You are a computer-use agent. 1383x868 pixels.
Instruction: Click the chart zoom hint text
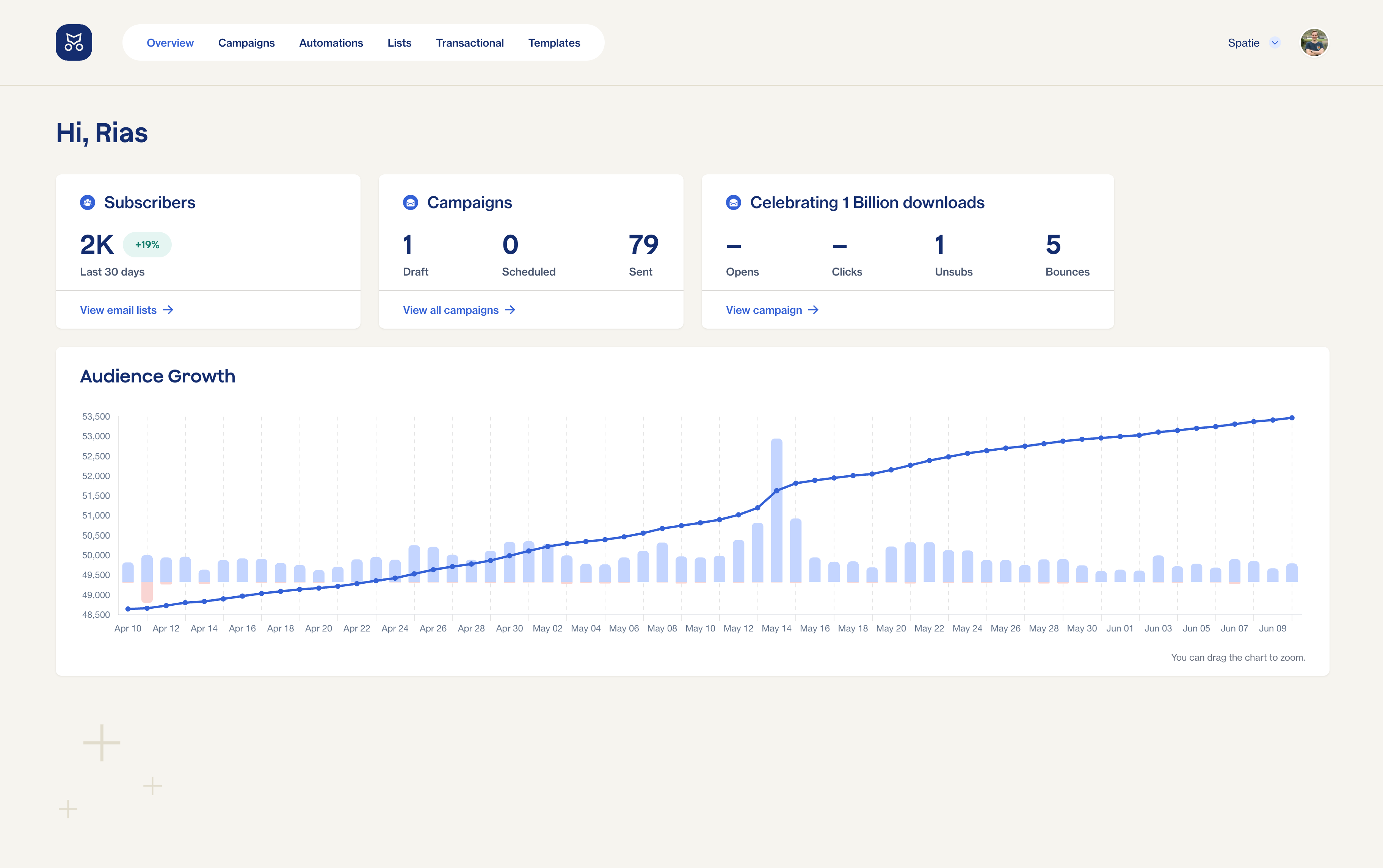pyautogui.click(x=1238, y=658)
